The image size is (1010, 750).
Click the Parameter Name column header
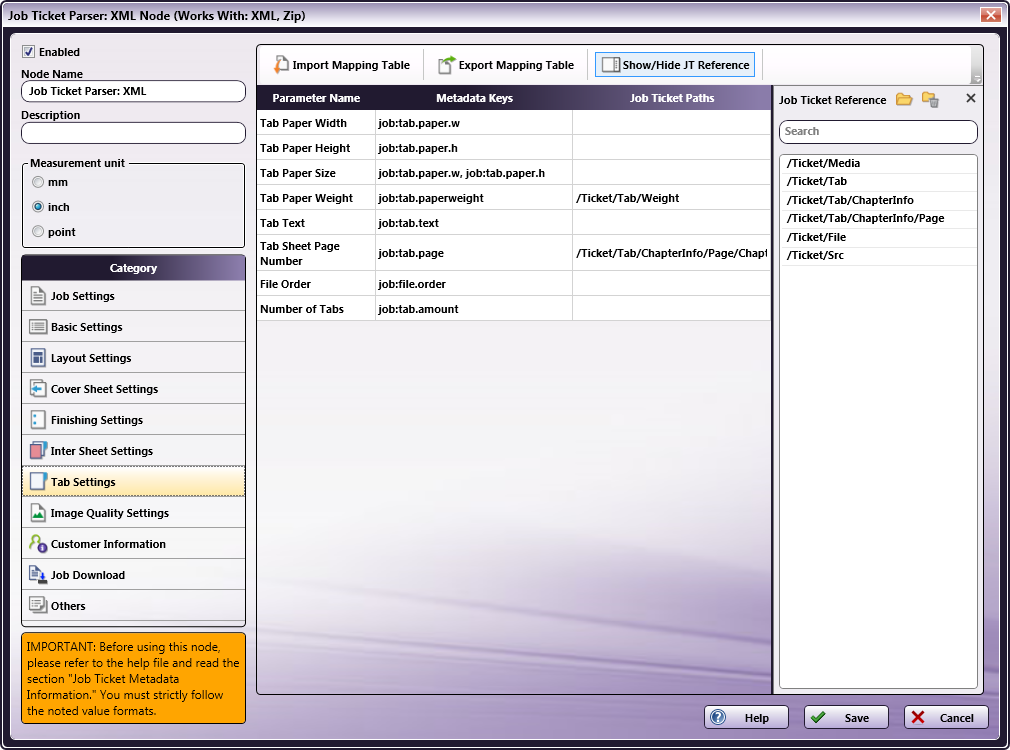(x=316, y=98)
